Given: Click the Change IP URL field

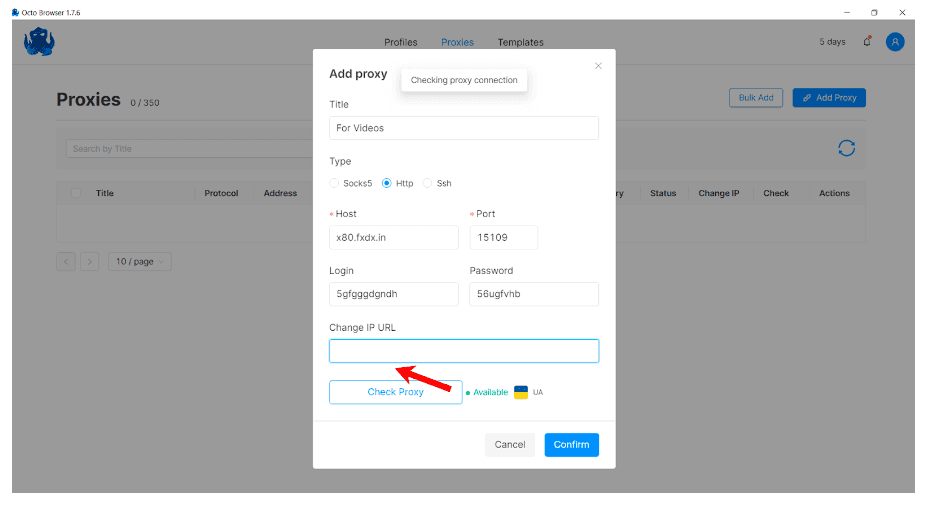Looking at the screenshot, I should [463, 350].
